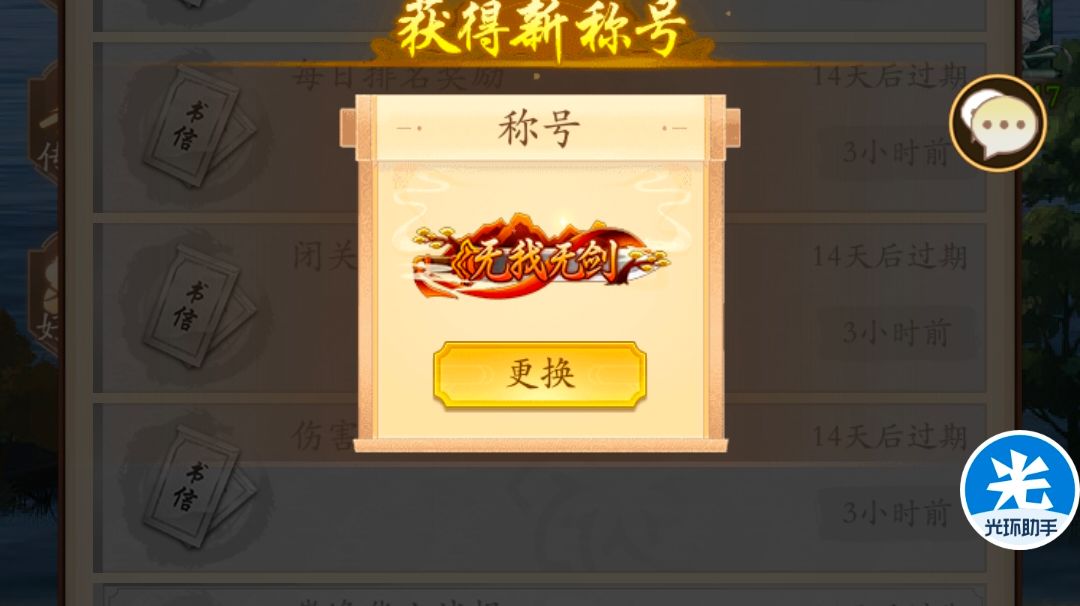Click the first 3小时前 timestamp
Screen dimensions: 1080x606
click(x=896, y=153)
